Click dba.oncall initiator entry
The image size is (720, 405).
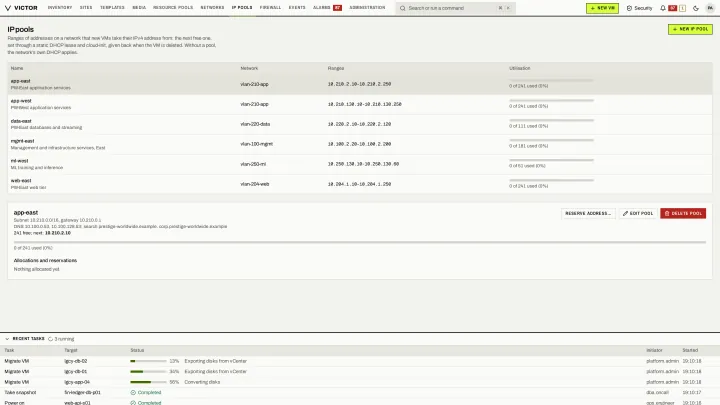(x=657, y=393)
